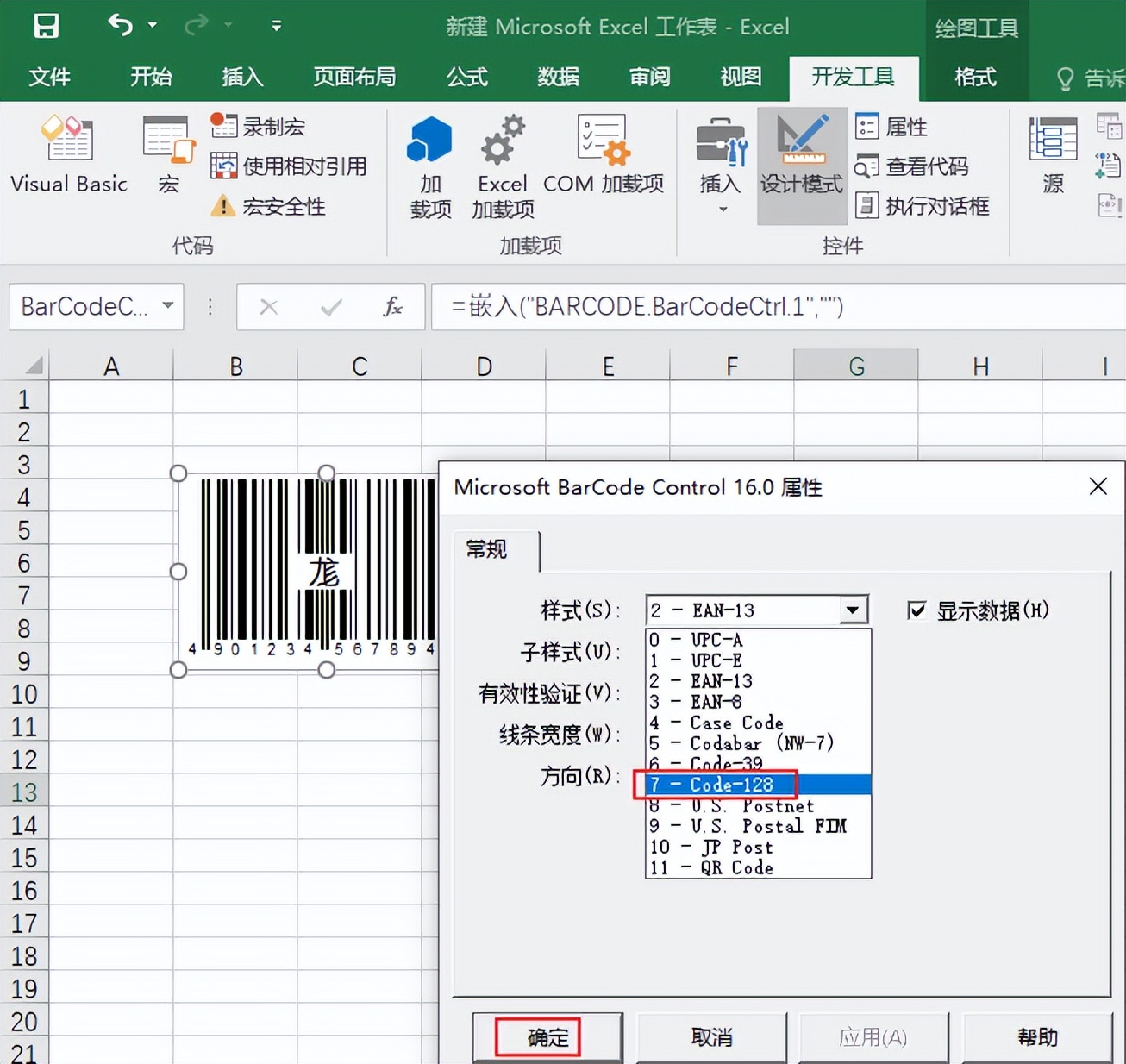Screen dimensions: 1126x1064
Task: Click View Code (查看代码)
Action: tap(911, 166)
